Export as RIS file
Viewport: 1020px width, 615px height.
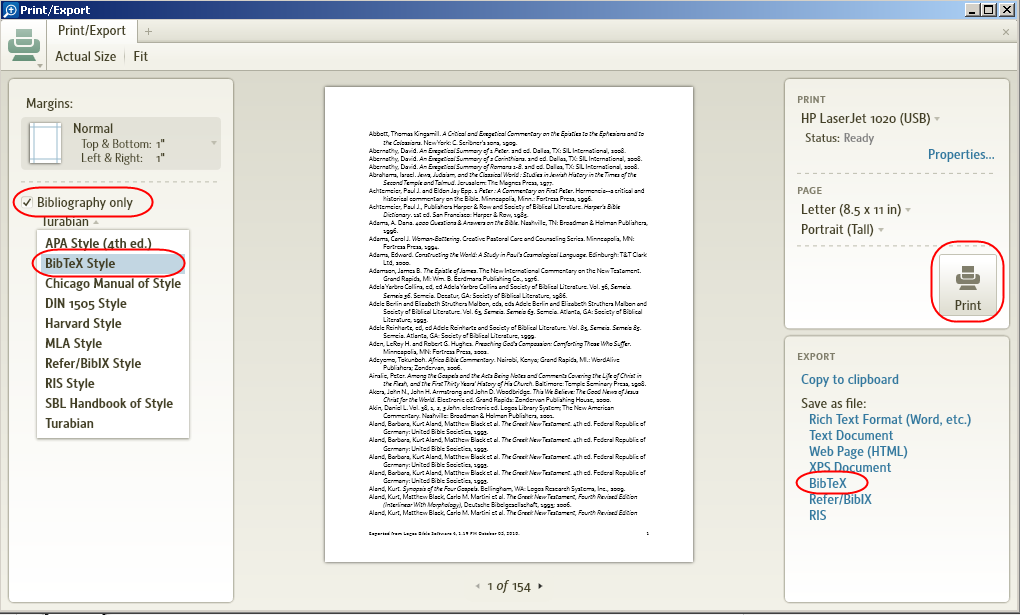pyautogui.click(x=818, y=515)
